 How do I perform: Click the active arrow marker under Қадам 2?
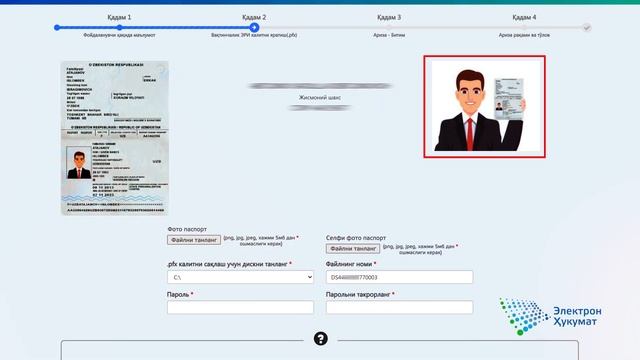254,27
